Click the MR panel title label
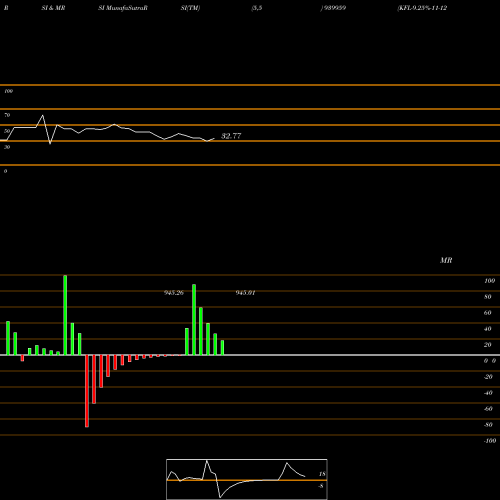This screenshot has height=500, width=500. (446, 260)
